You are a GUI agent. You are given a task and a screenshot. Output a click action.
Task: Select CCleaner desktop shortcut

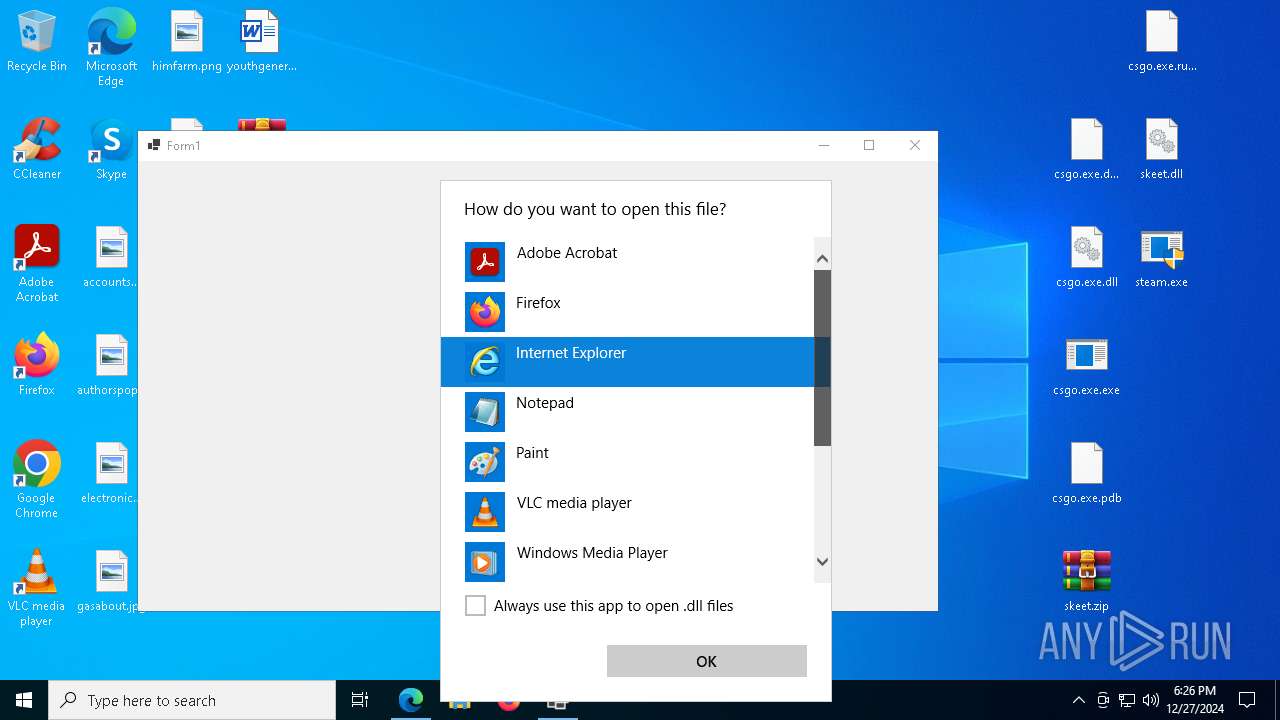coord(37,149)
